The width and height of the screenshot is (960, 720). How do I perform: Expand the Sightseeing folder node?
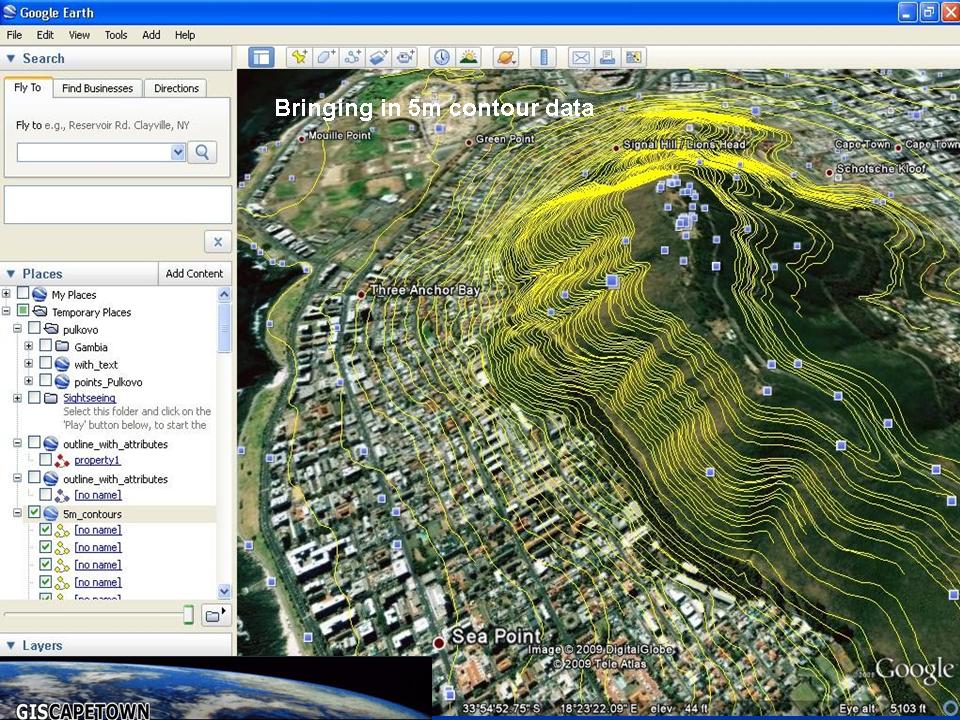(17, 398)
